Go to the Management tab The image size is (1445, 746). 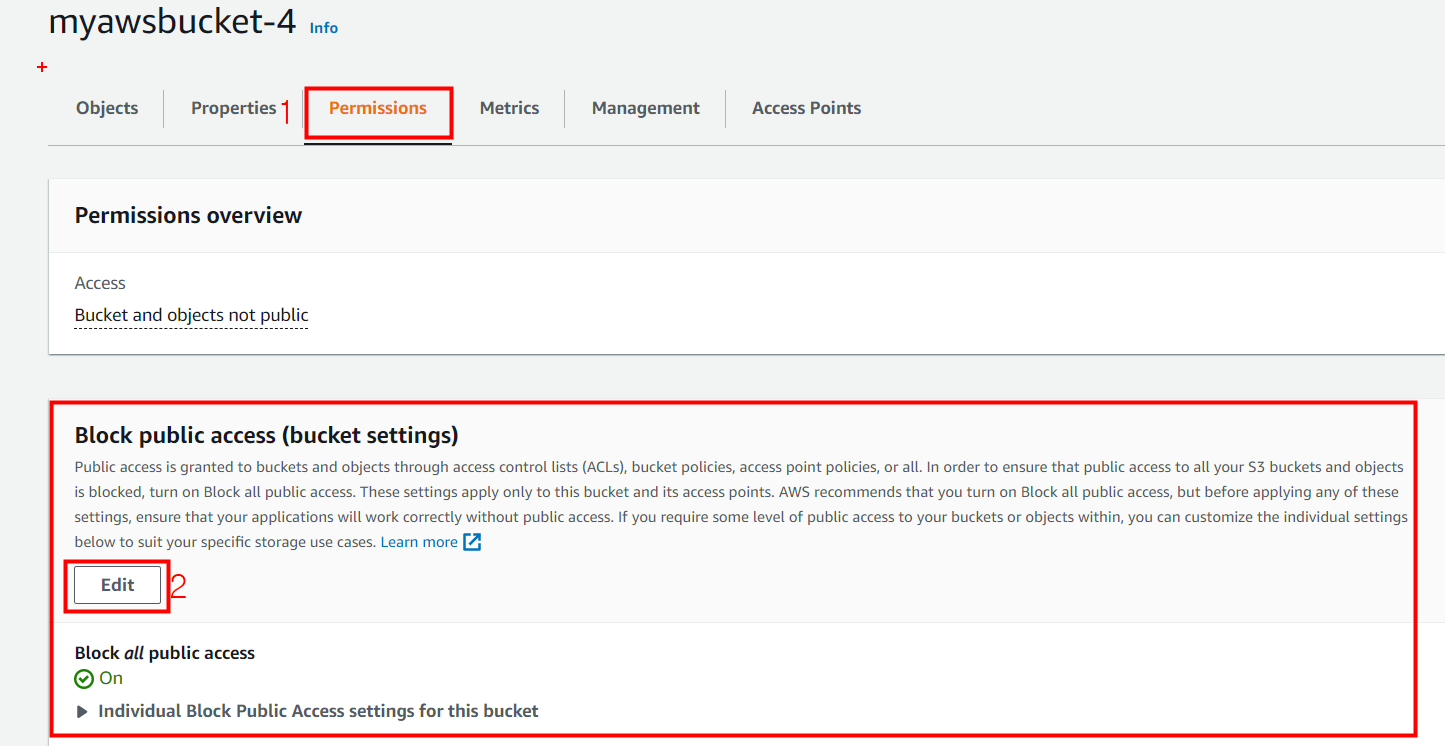click(x=646, y=108)
